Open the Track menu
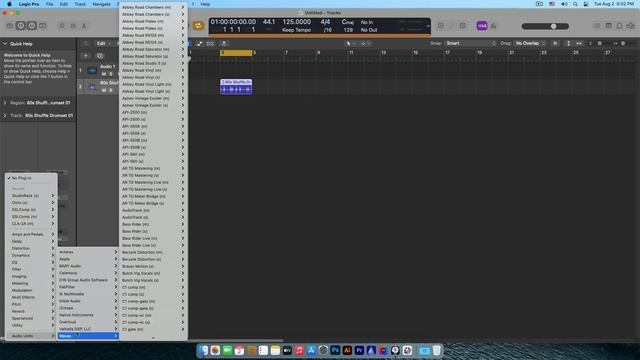The image size is (640, 360). (80, 4)
